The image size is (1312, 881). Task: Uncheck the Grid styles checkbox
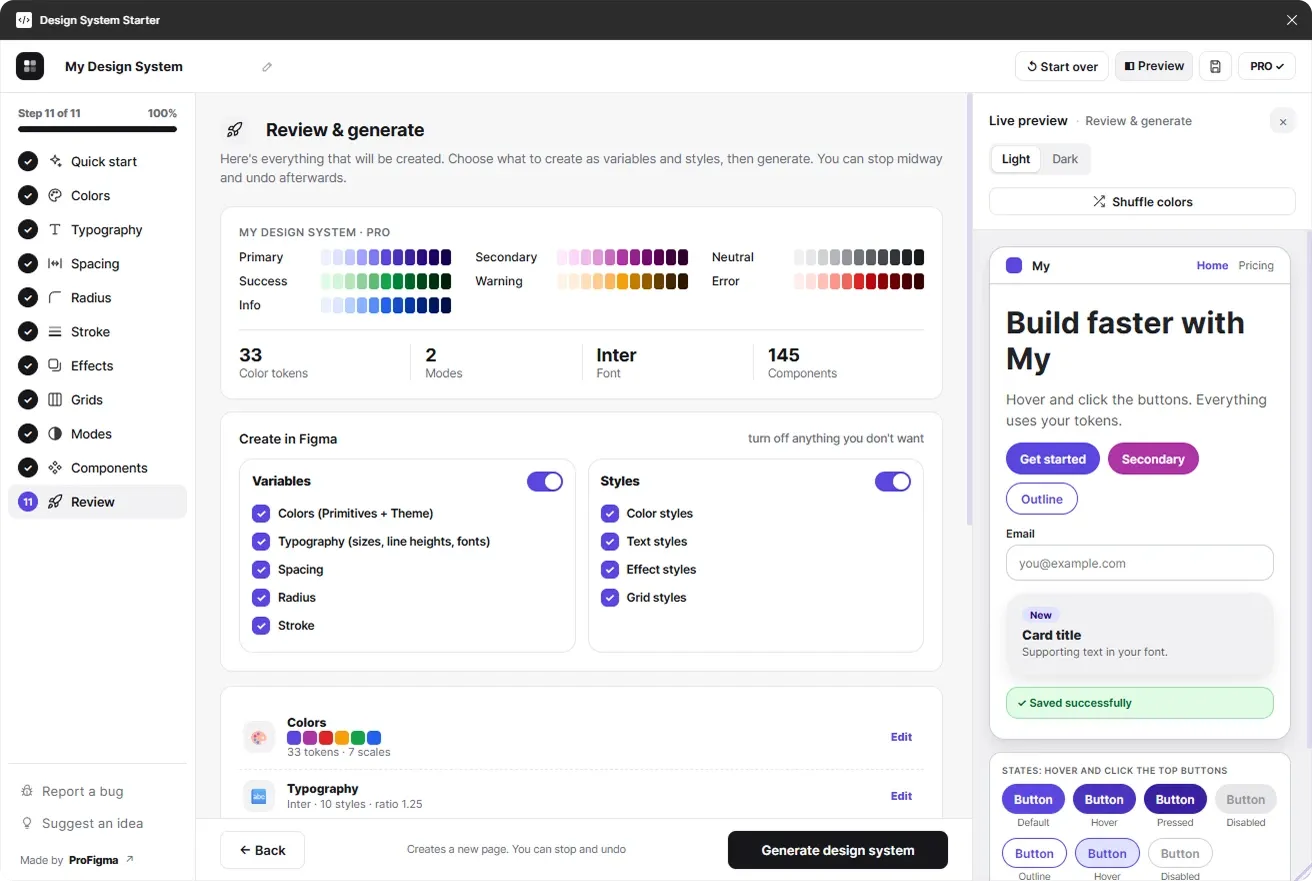click(x=610, y=597)
